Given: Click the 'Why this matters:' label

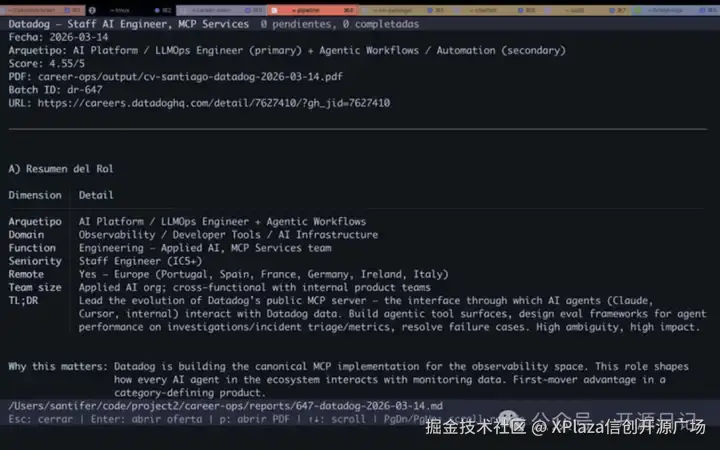Looking at the screenshot, I should point(58,366).
